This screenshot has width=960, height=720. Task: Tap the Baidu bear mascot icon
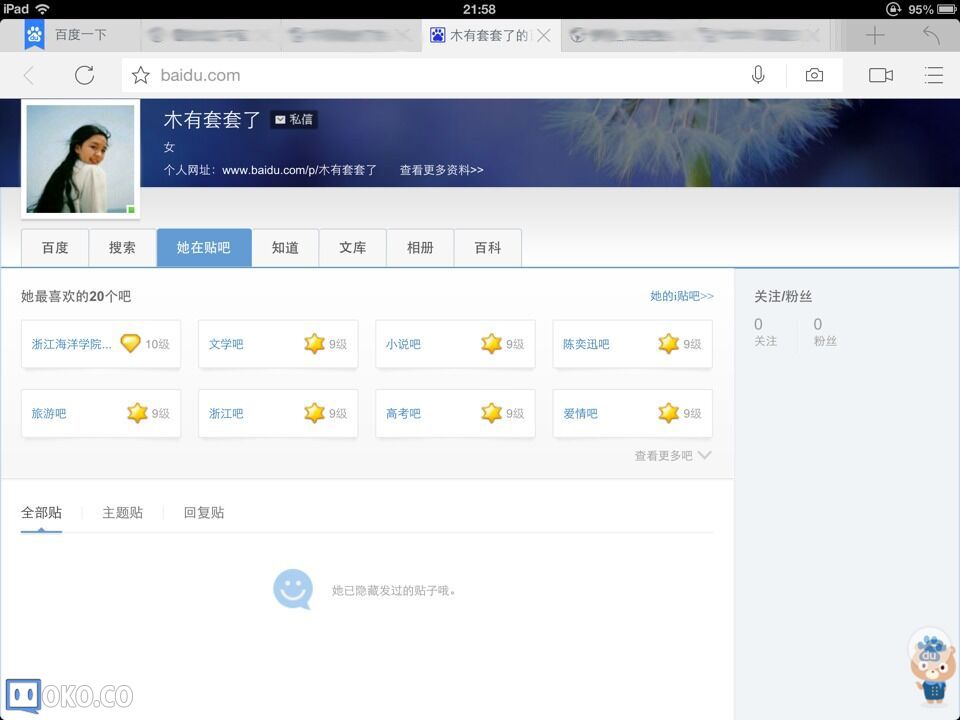tap(931, 667)
